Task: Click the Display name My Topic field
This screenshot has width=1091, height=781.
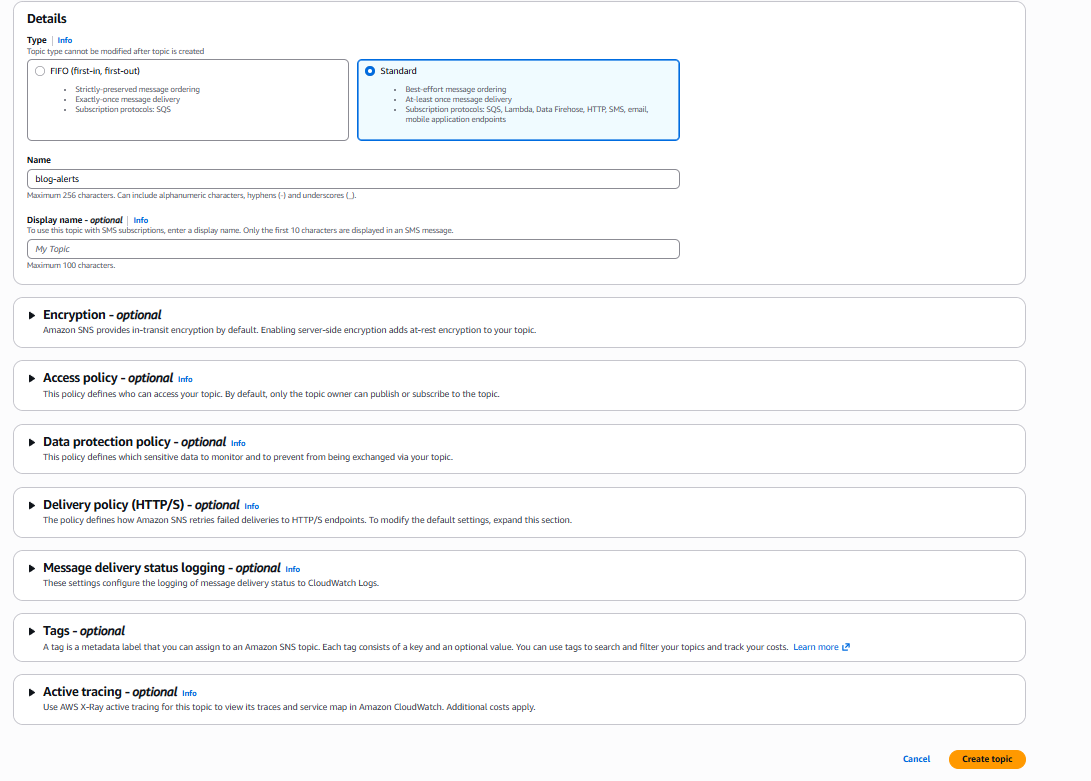Action: [x=352, y=249]
